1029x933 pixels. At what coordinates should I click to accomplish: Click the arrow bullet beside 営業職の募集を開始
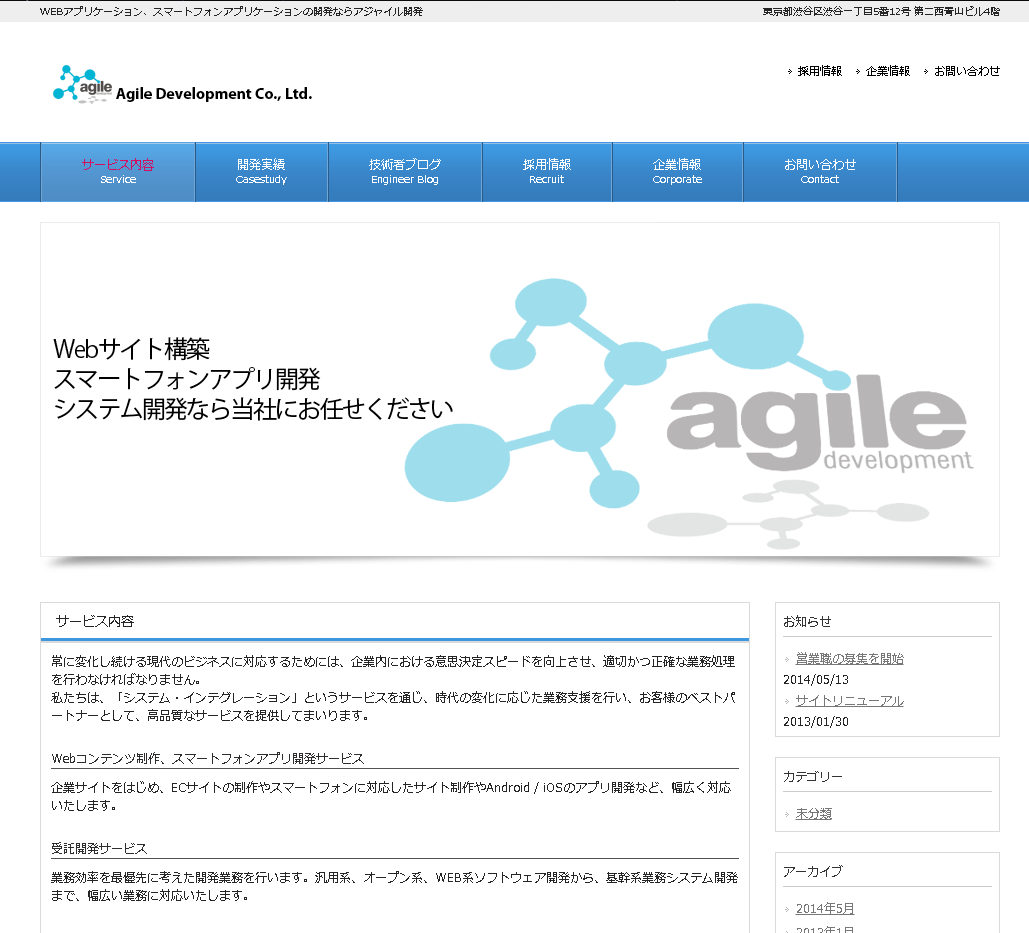787,660
